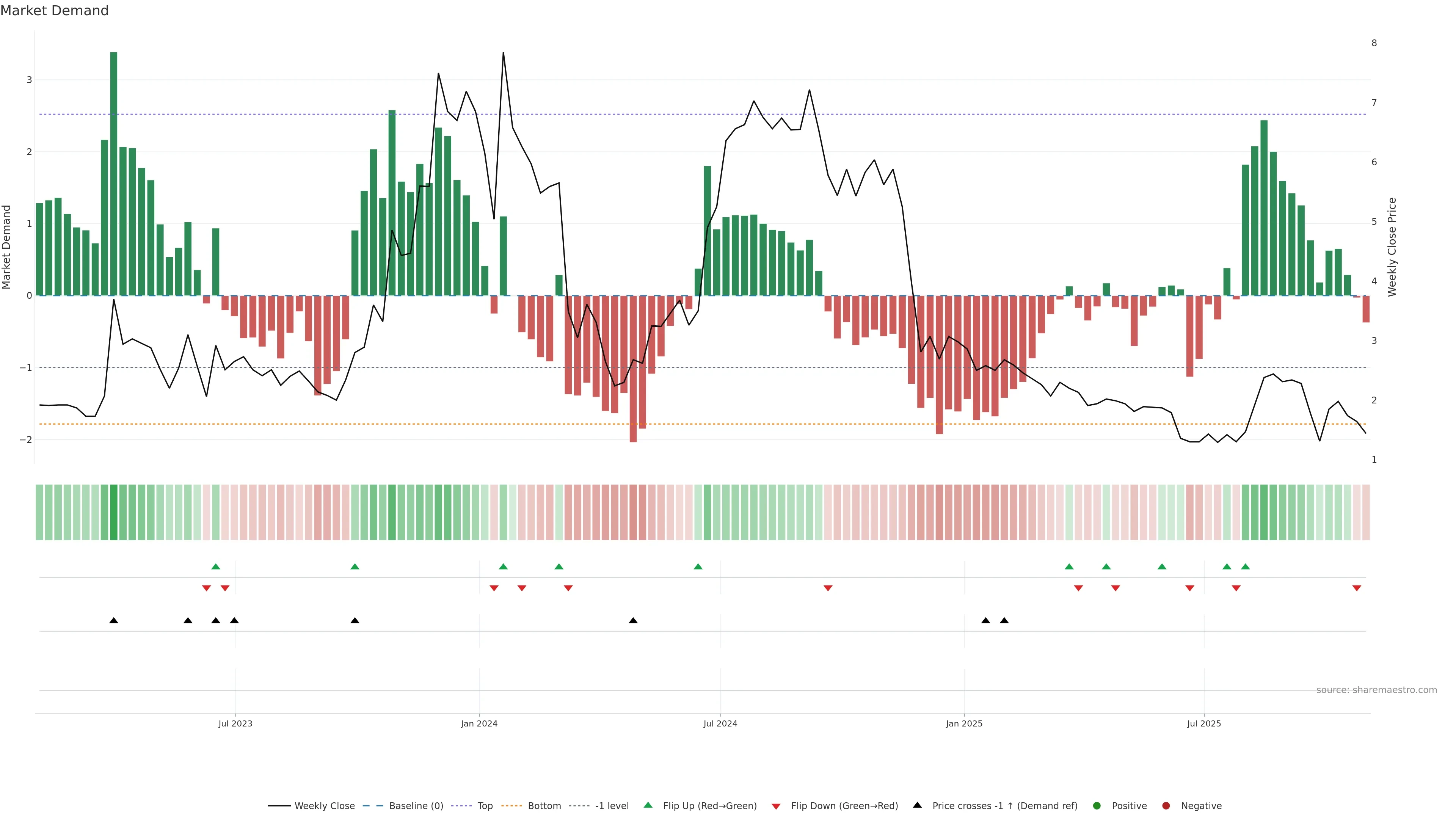
Task: Toggle the Bottom legend entry
Action: (544, 805)
